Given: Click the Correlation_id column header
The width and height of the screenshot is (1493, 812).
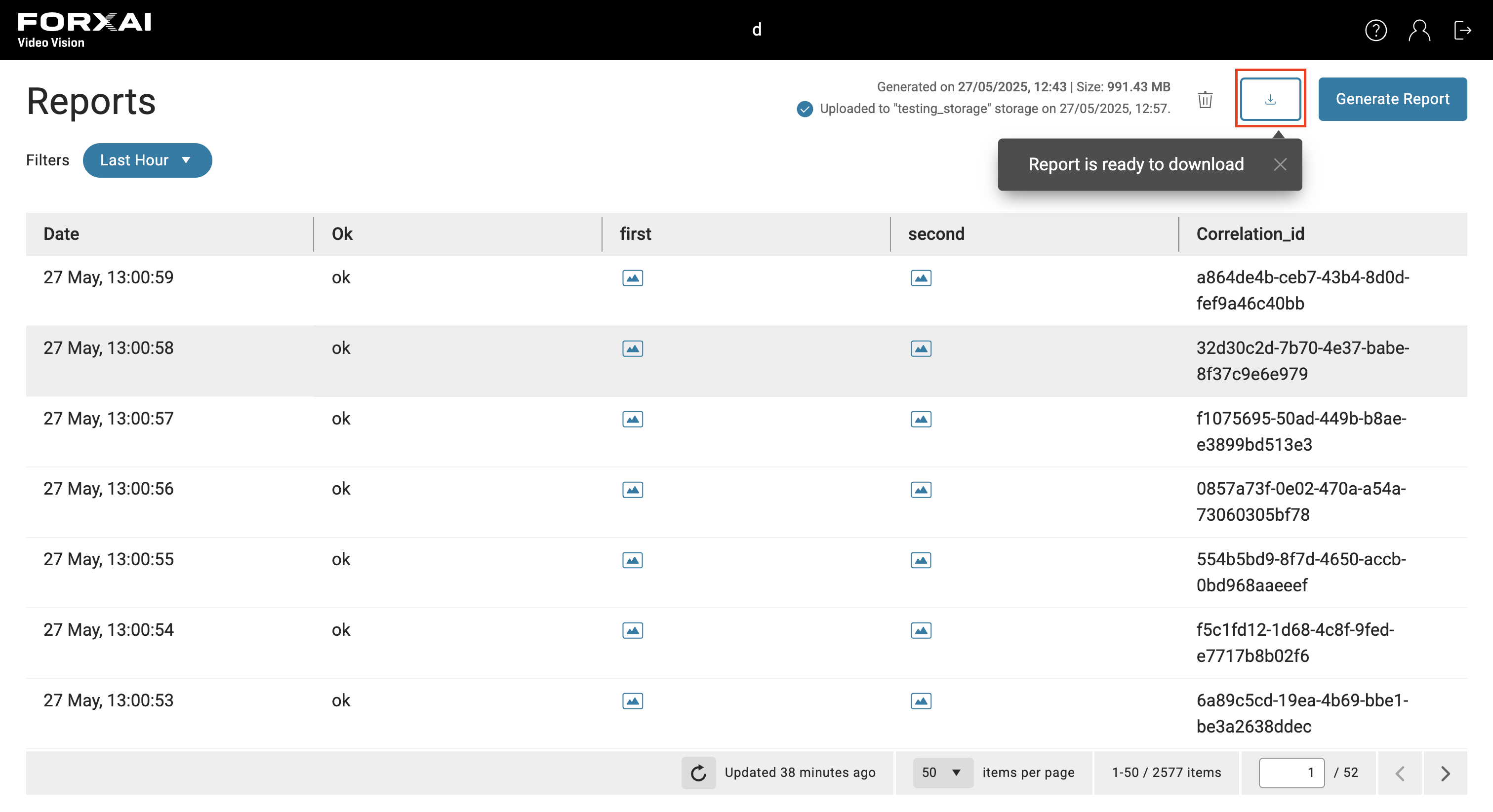Looking at the screenshot, I should point(1250,234).
